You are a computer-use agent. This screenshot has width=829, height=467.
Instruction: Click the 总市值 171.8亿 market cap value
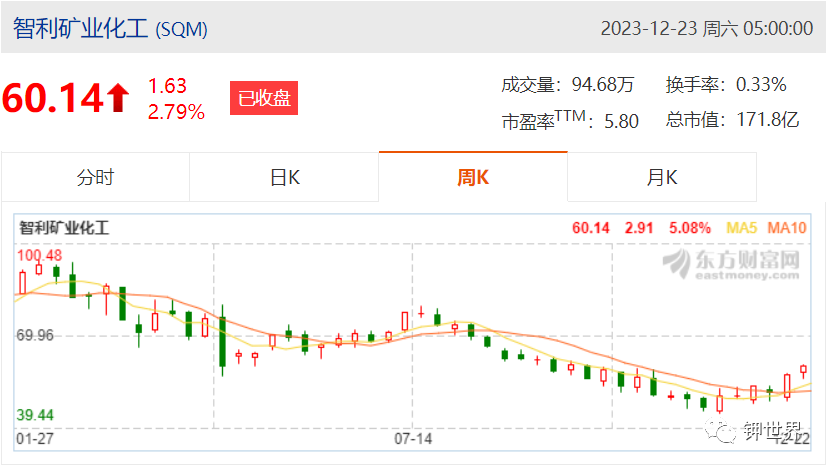768,120
